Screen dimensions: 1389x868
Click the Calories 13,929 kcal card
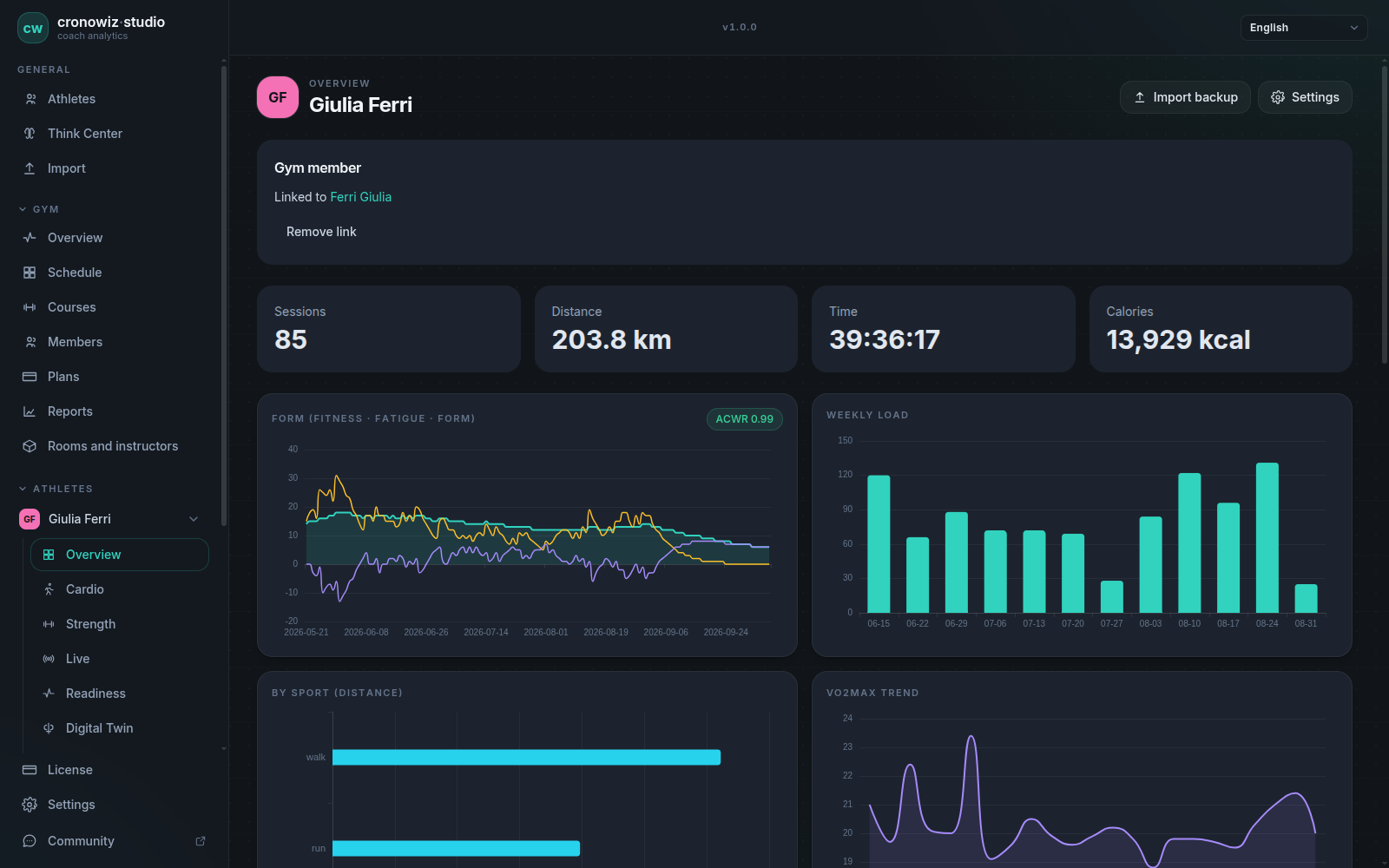click(1221, 329)
